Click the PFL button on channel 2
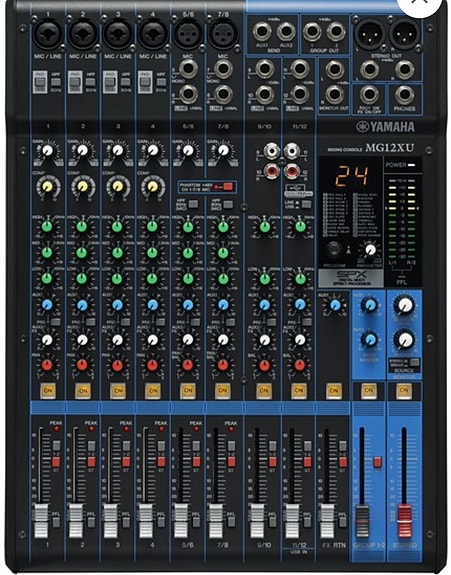 [x=91, y=522]
